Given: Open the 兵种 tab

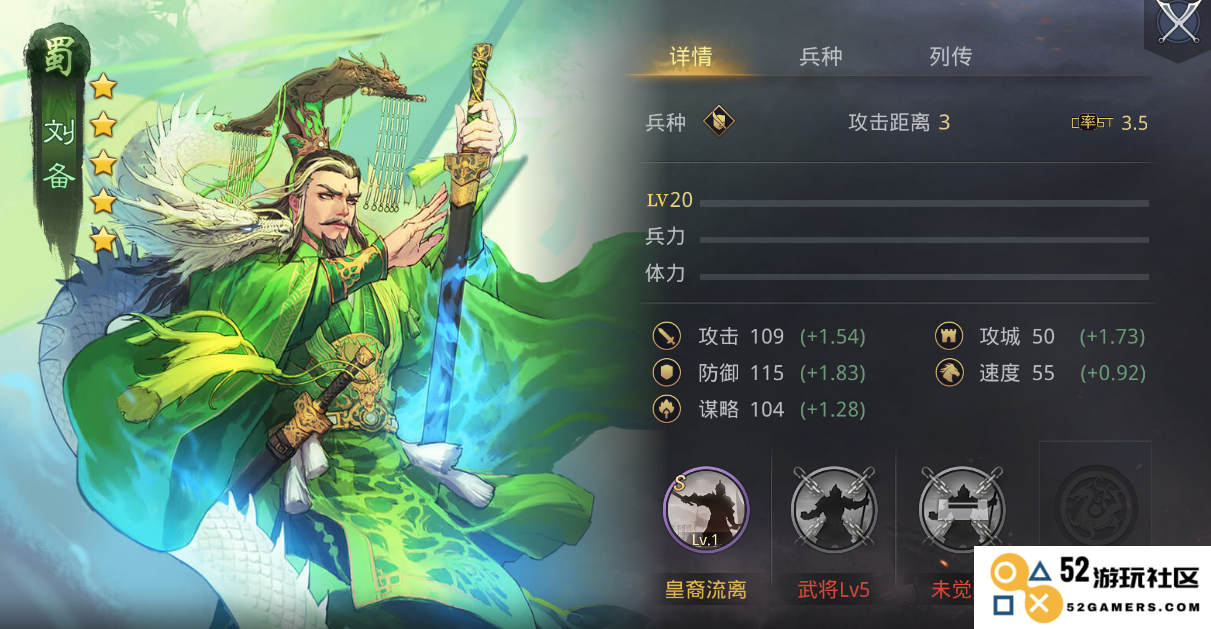Looking at the screenshot, I should (x=821, y=57).
